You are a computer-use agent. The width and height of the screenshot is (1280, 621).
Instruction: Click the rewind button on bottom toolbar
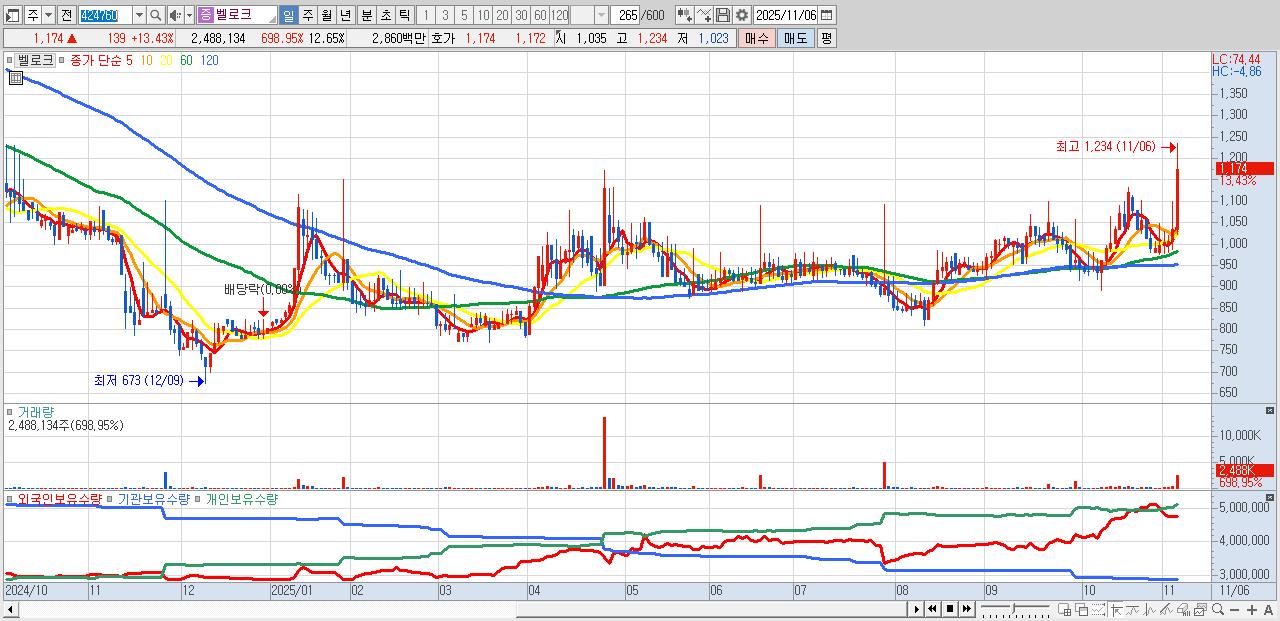[932, 609]
